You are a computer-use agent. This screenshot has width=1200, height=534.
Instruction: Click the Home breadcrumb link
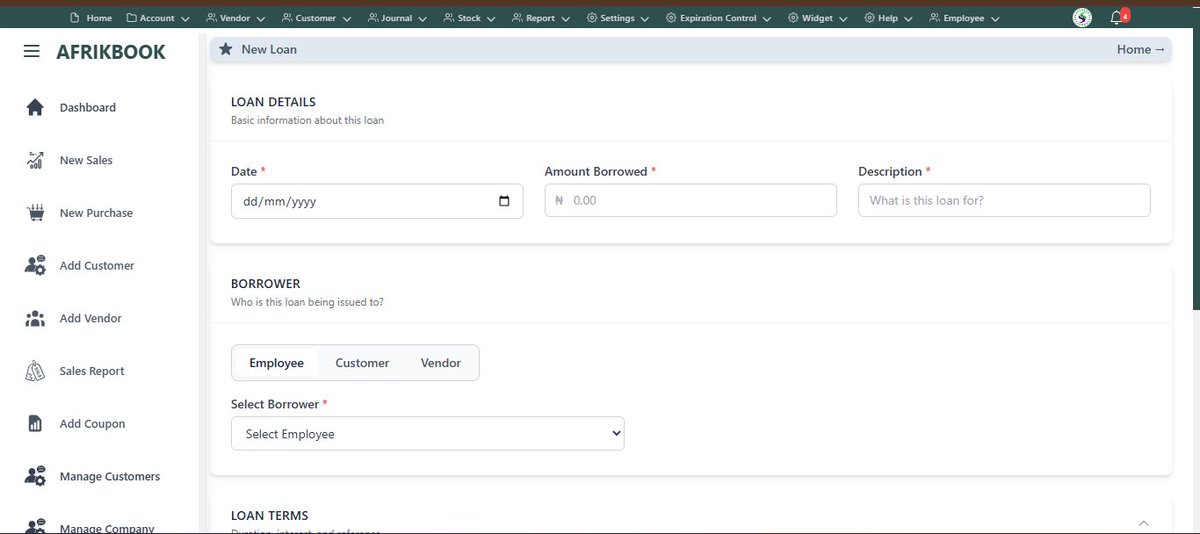1141,49
